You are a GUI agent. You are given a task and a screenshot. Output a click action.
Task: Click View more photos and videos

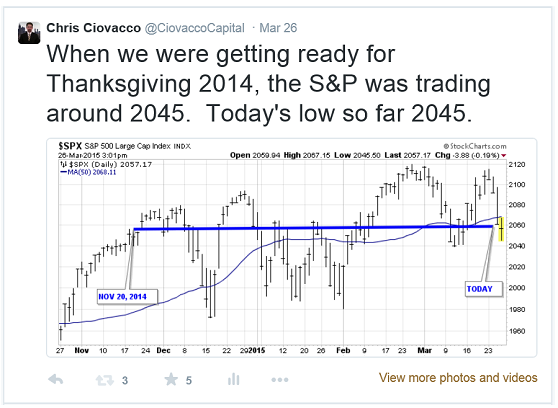[458, 377]
